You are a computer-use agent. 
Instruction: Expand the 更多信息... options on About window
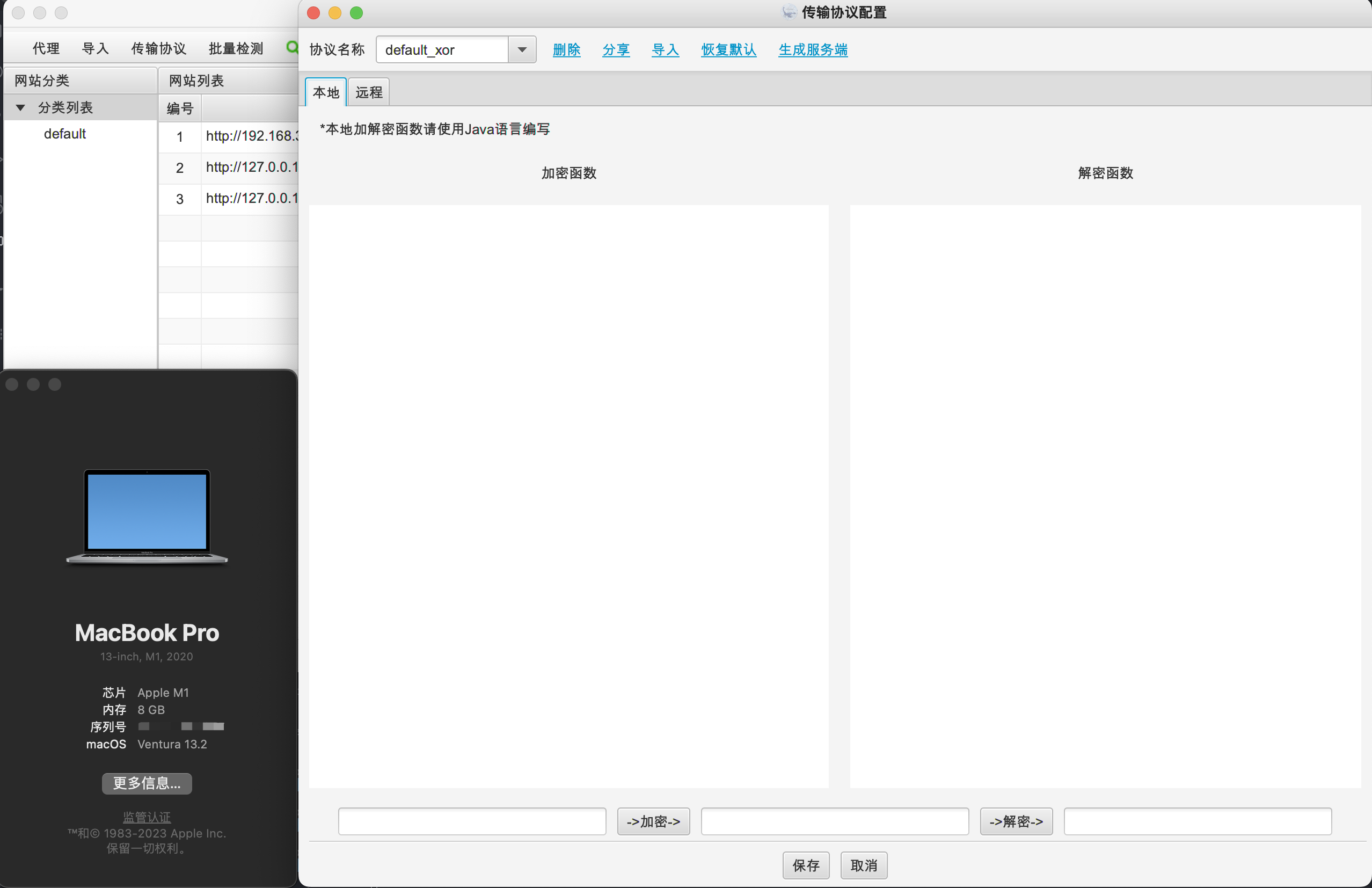coord(147,783)
